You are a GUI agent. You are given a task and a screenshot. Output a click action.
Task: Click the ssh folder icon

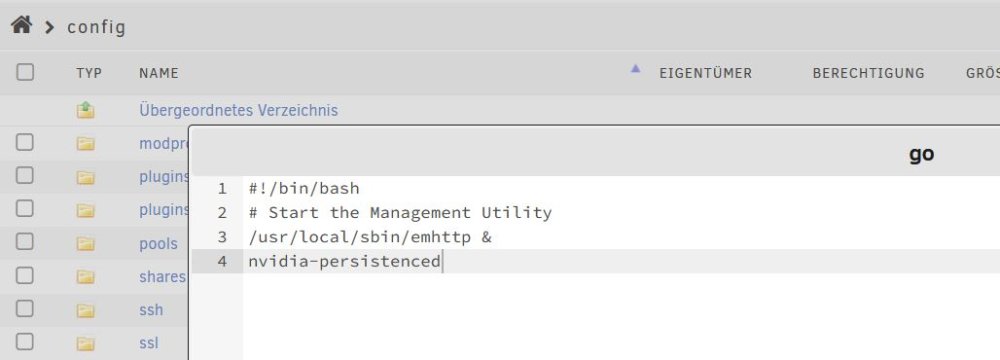click(85, 310)
